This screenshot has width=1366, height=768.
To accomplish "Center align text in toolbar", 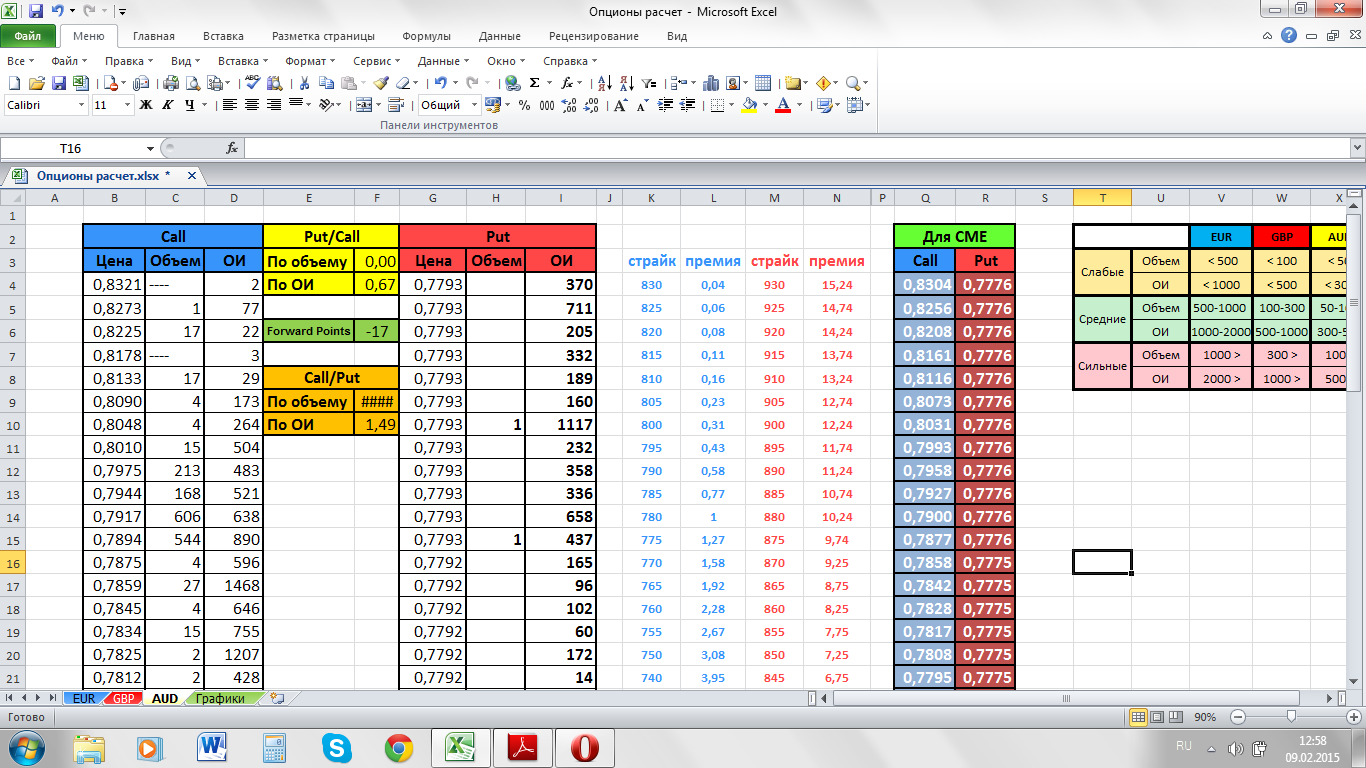I will [251, 105].
